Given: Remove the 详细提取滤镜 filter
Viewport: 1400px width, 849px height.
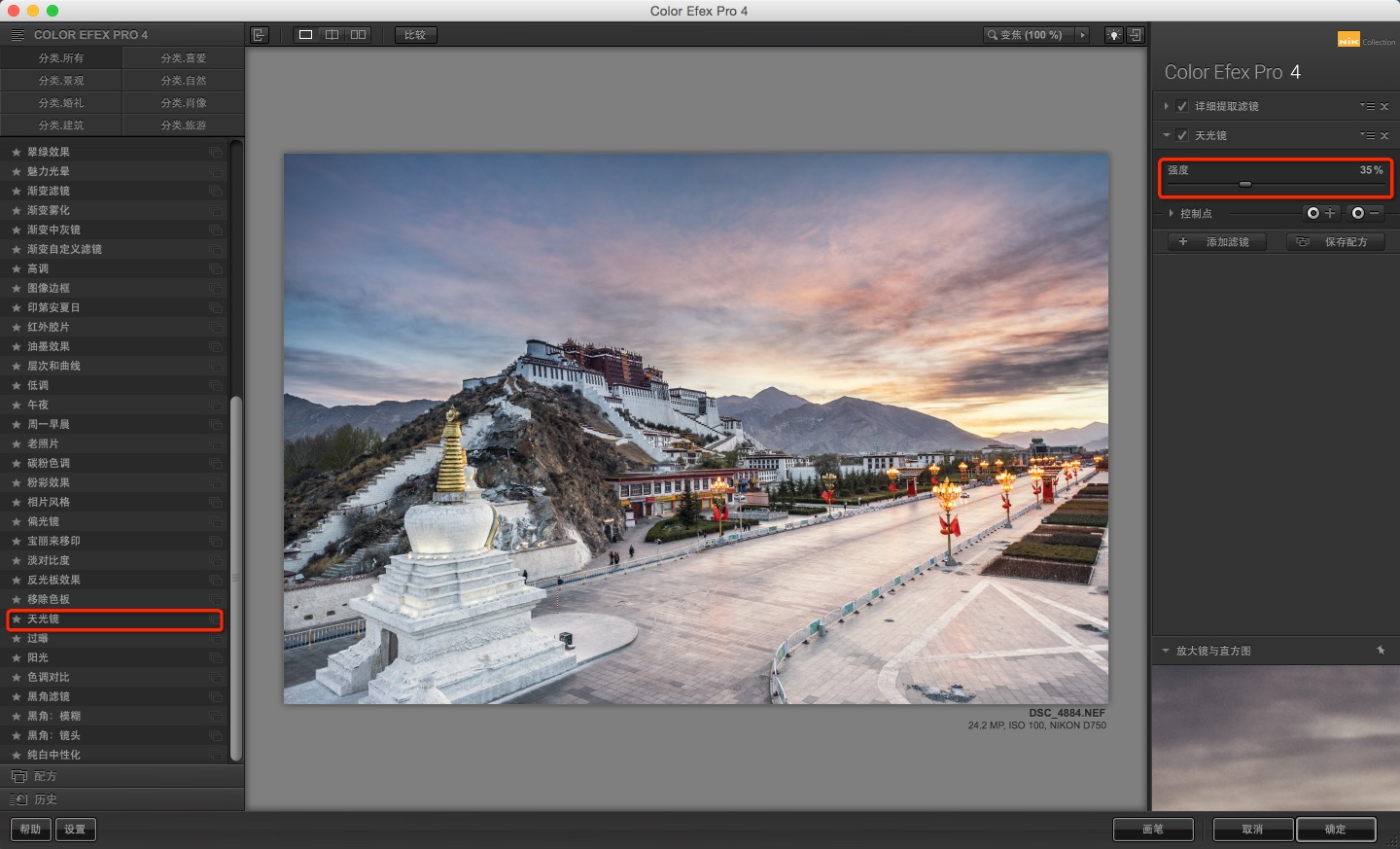Looking at the screenshot, I should (x=1384, y=107).
